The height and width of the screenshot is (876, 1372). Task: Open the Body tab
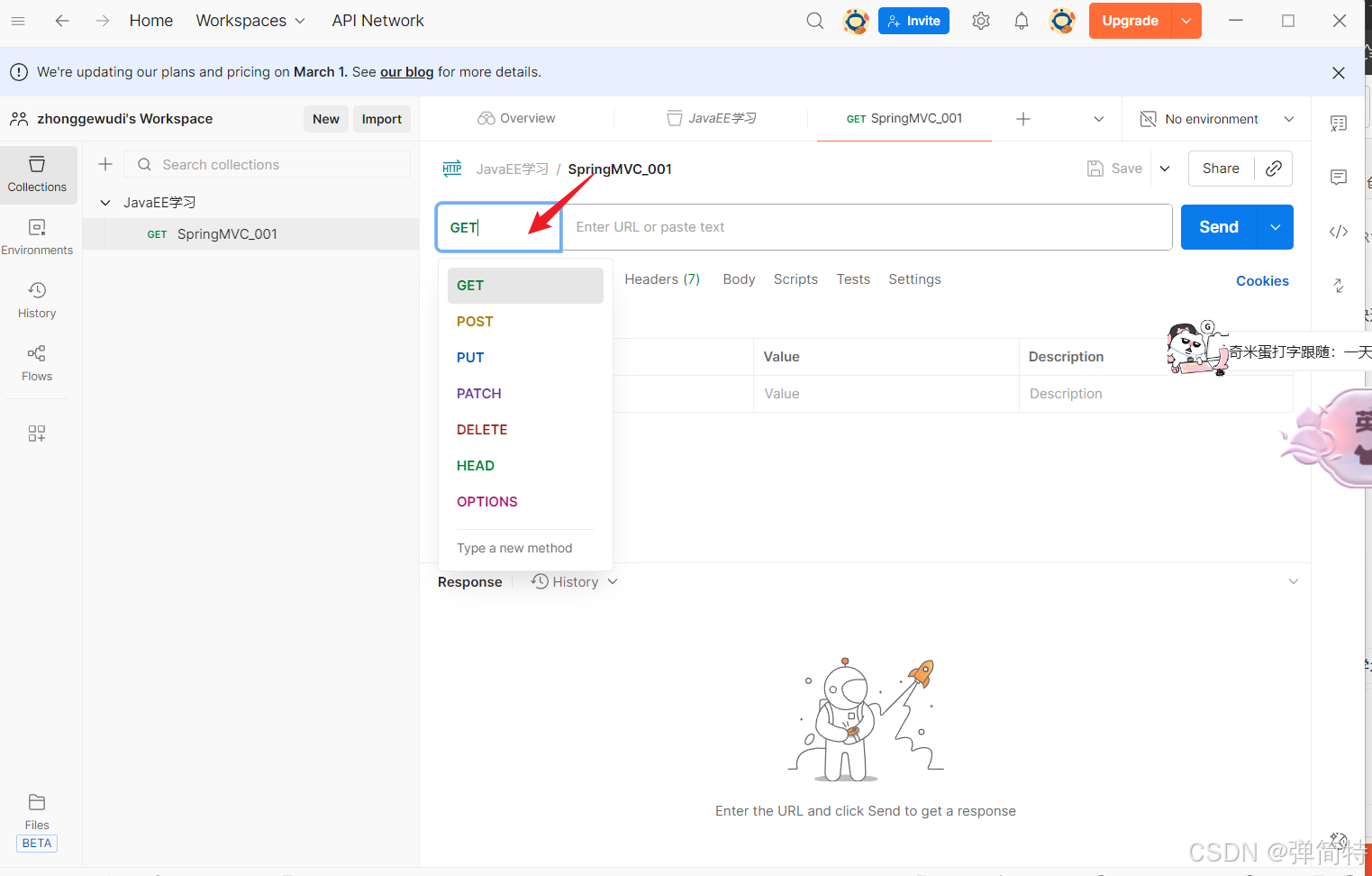point(739,279)
